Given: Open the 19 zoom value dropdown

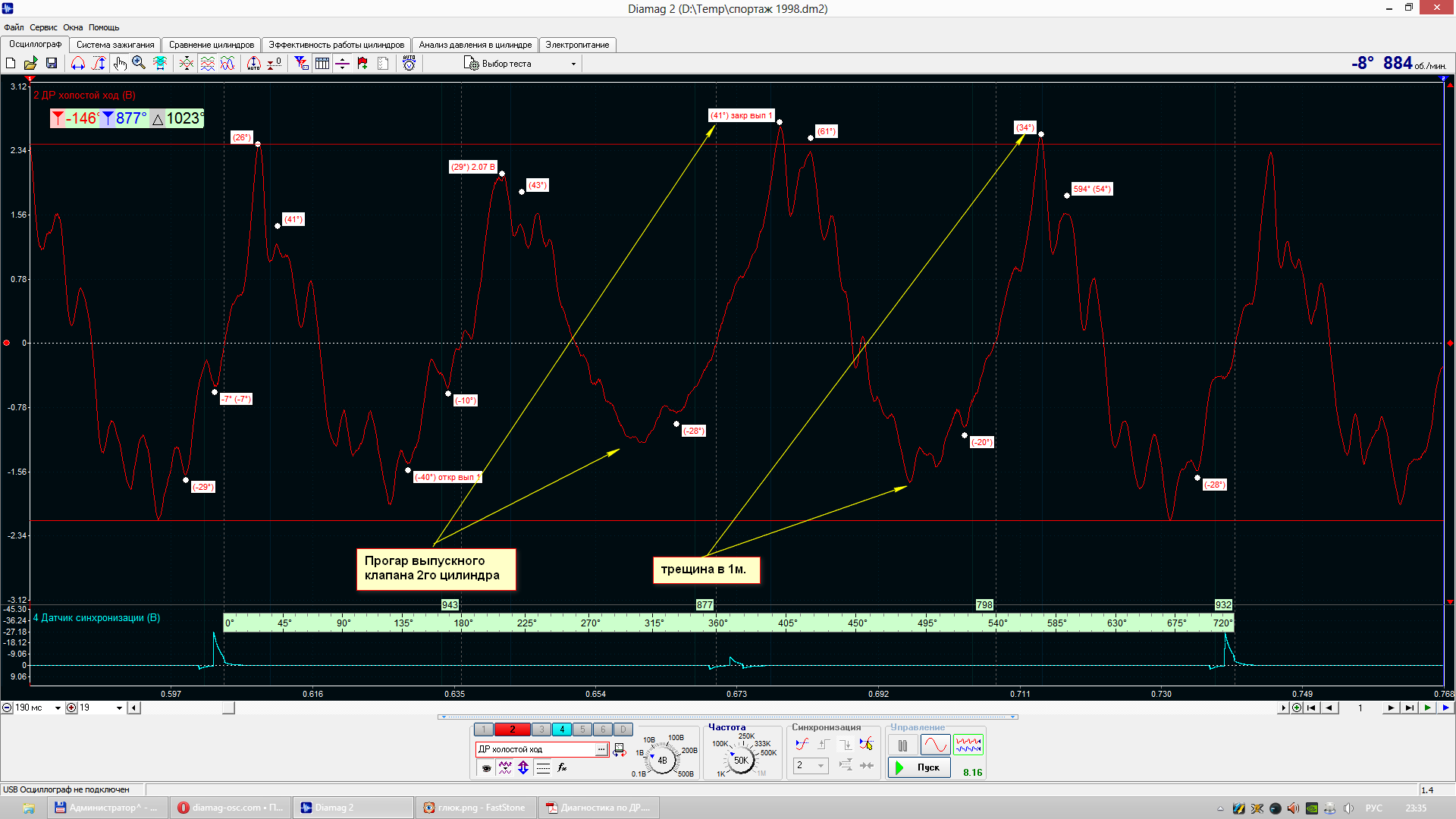Looking at the screenshot, I should tap(119, 708).
